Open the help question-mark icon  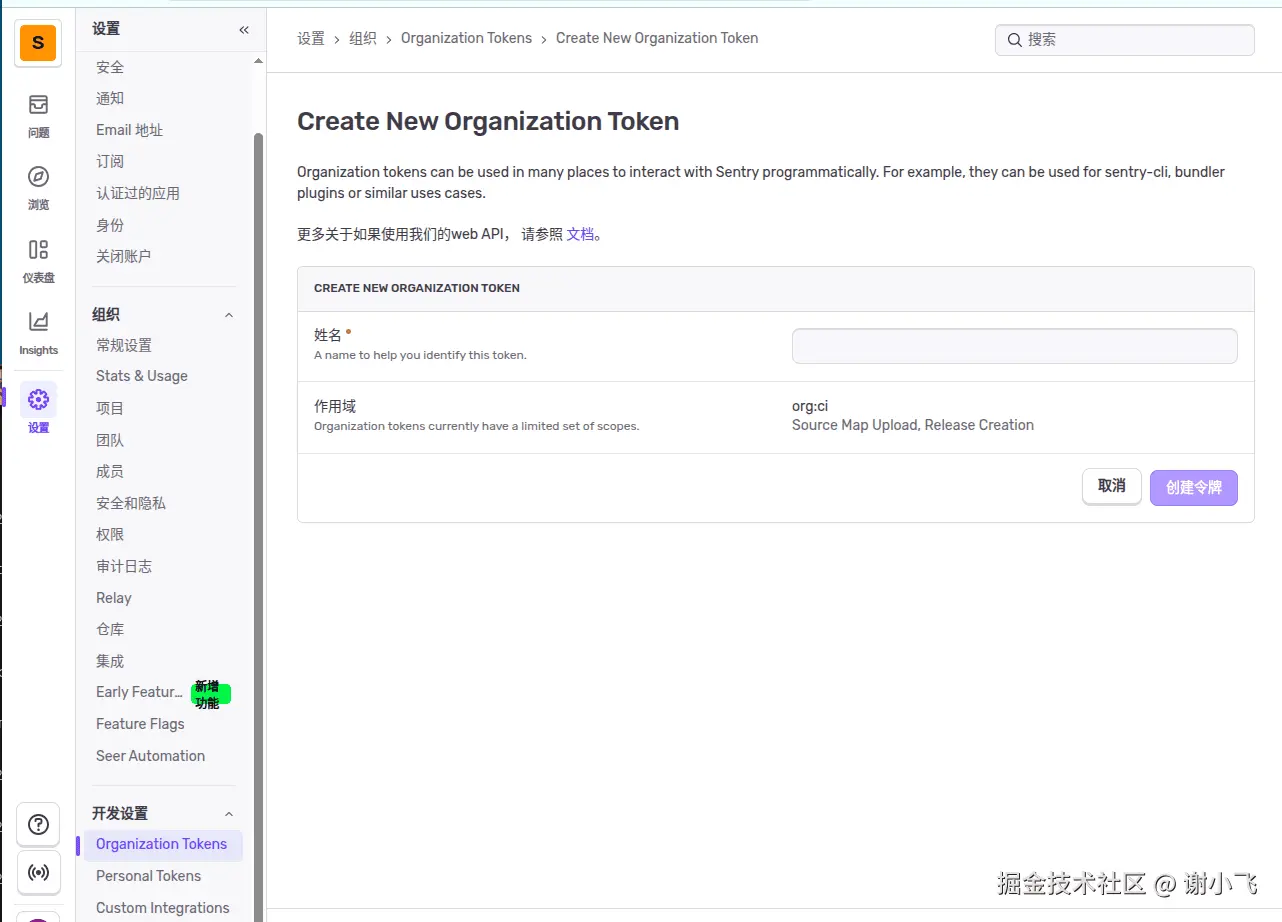pos(38,824)
